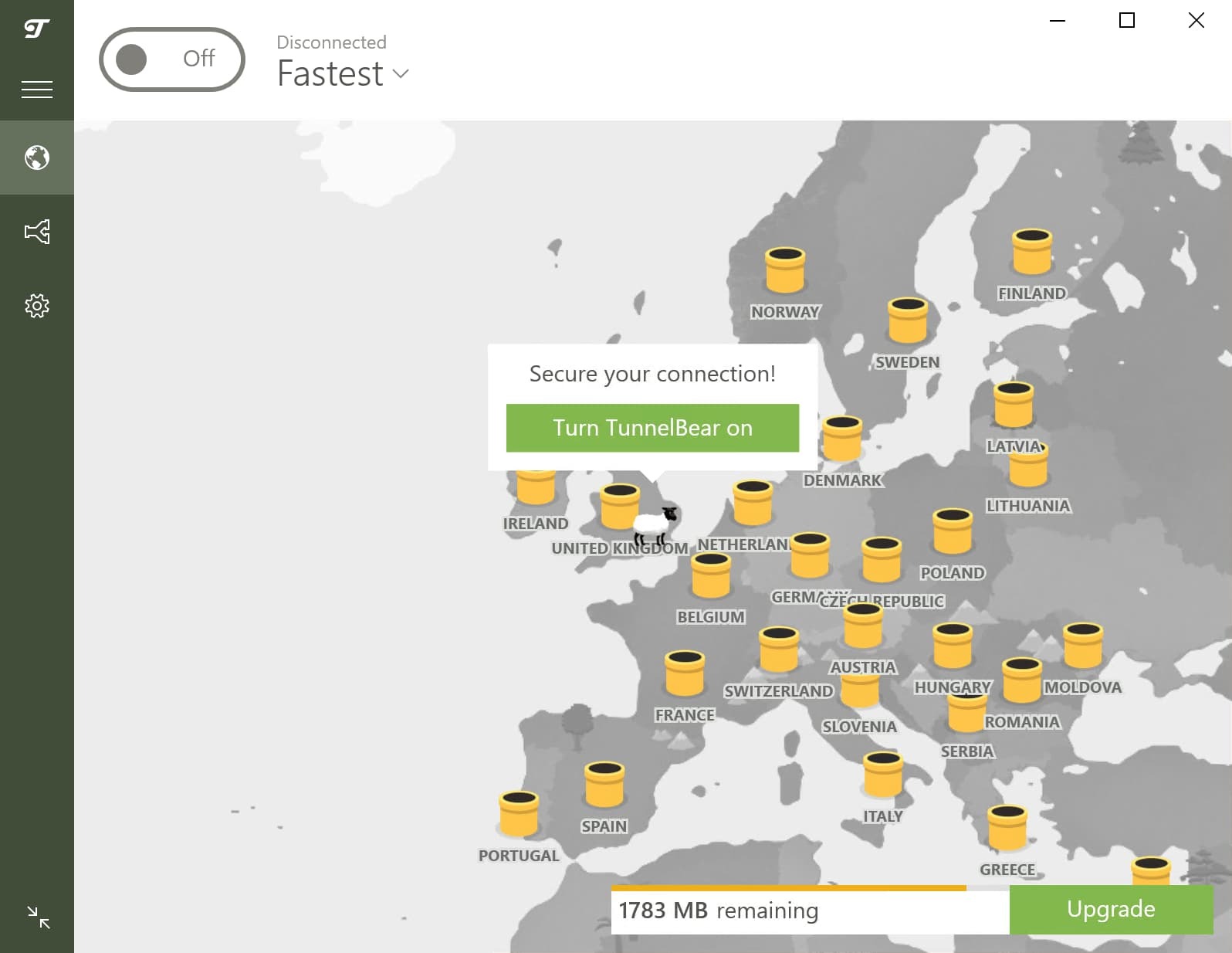Image resolution: width=1232 pixels, height=953 pixels.
Task: Select the Greece tunnel on map
Action: click(x=1007, y=827)
